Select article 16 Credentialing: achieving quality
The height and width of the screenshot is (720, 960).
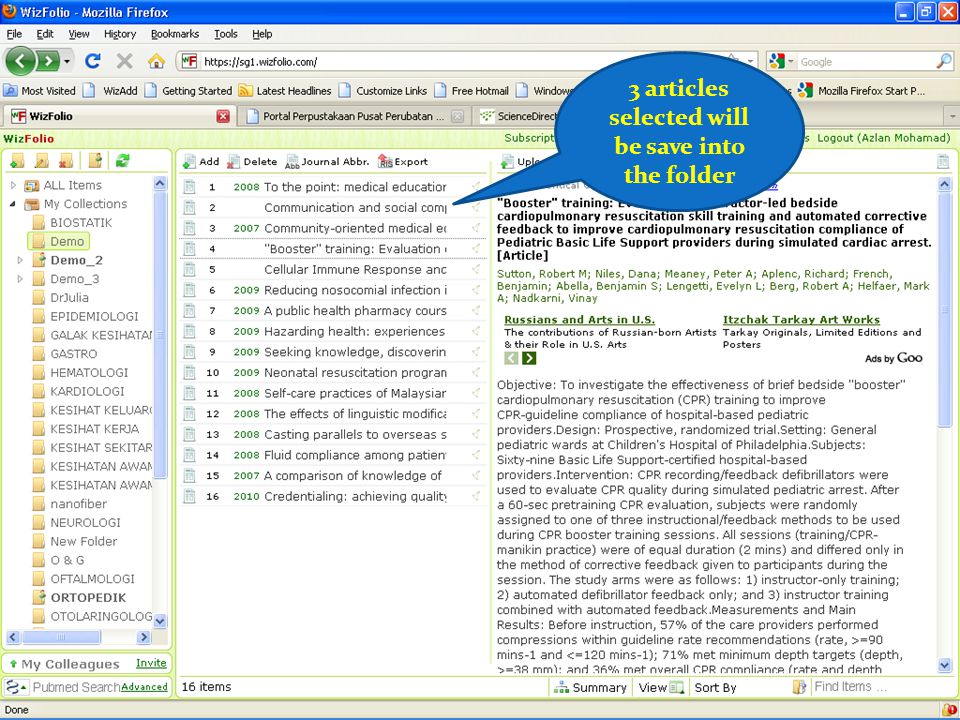(332, 496)
